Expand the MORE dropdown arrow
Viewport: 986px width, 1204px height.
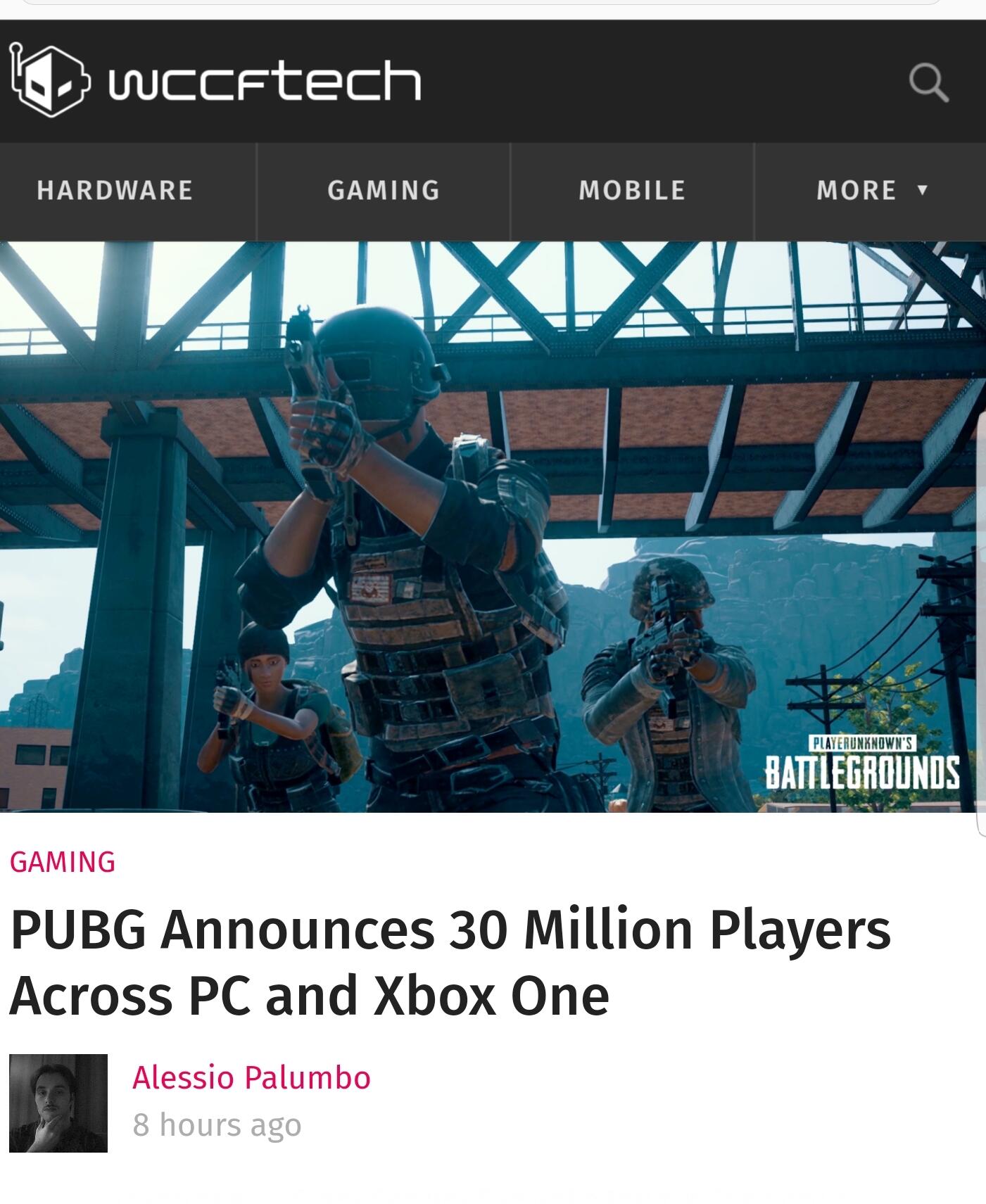(x=923, y=190)
